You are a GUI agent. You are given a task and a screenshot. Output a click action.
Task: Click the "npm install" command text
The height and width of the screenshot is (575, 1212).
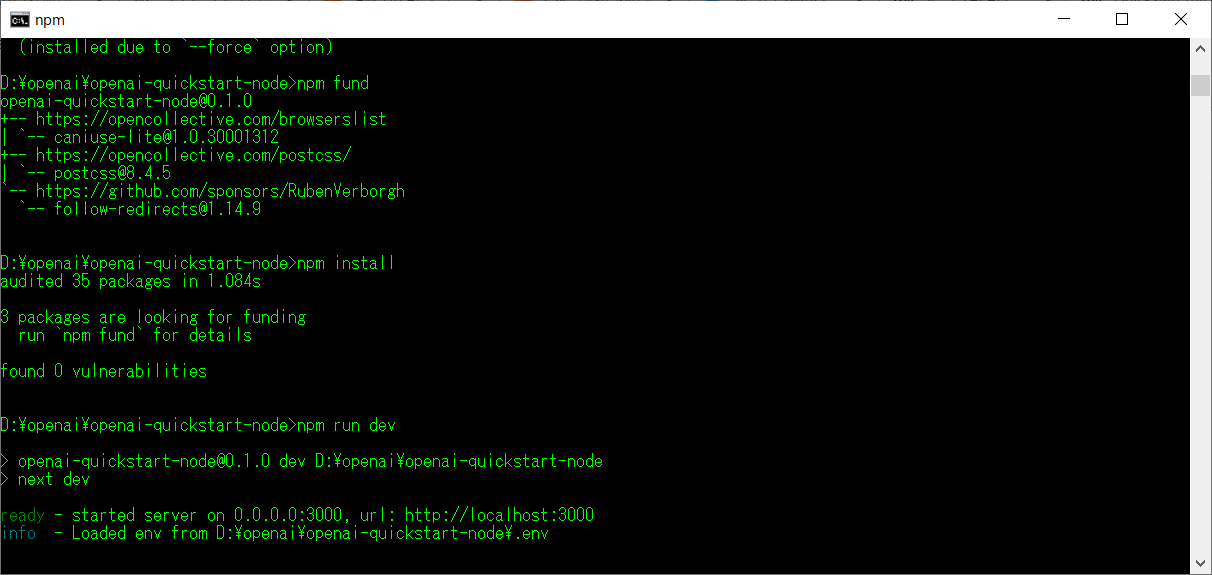click(x=346, y=263)
